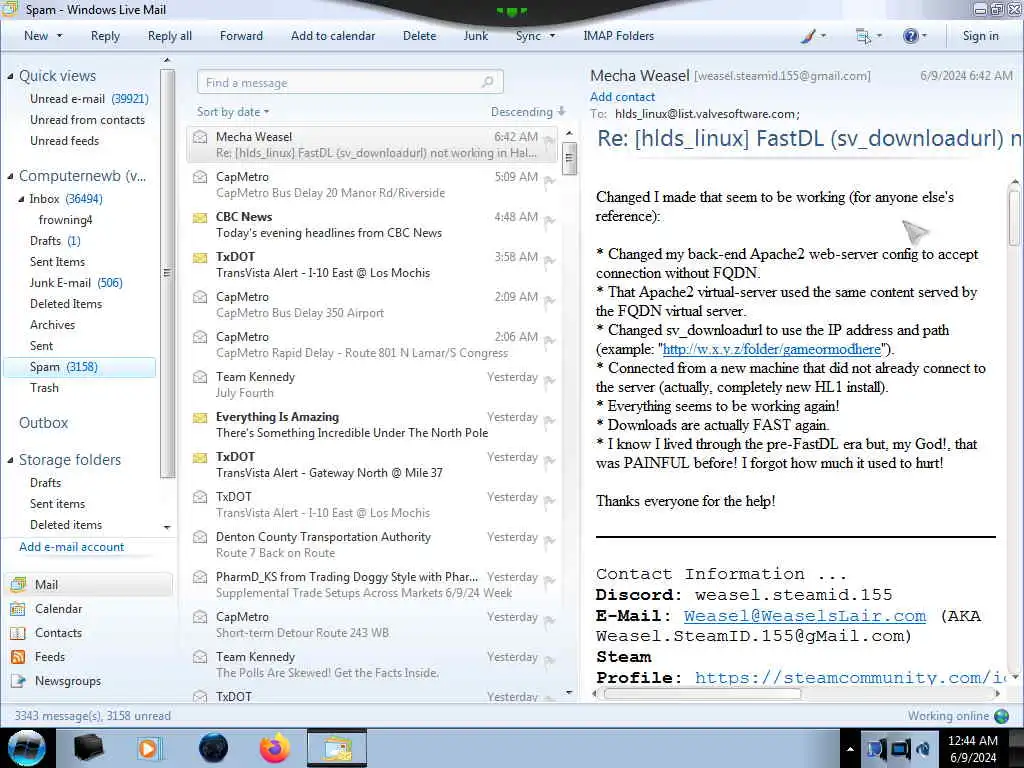Screen dimensions: 1024x768
Task: Toggle flag on CapMetro 5:09 AM message
Action: click(549, 181)
